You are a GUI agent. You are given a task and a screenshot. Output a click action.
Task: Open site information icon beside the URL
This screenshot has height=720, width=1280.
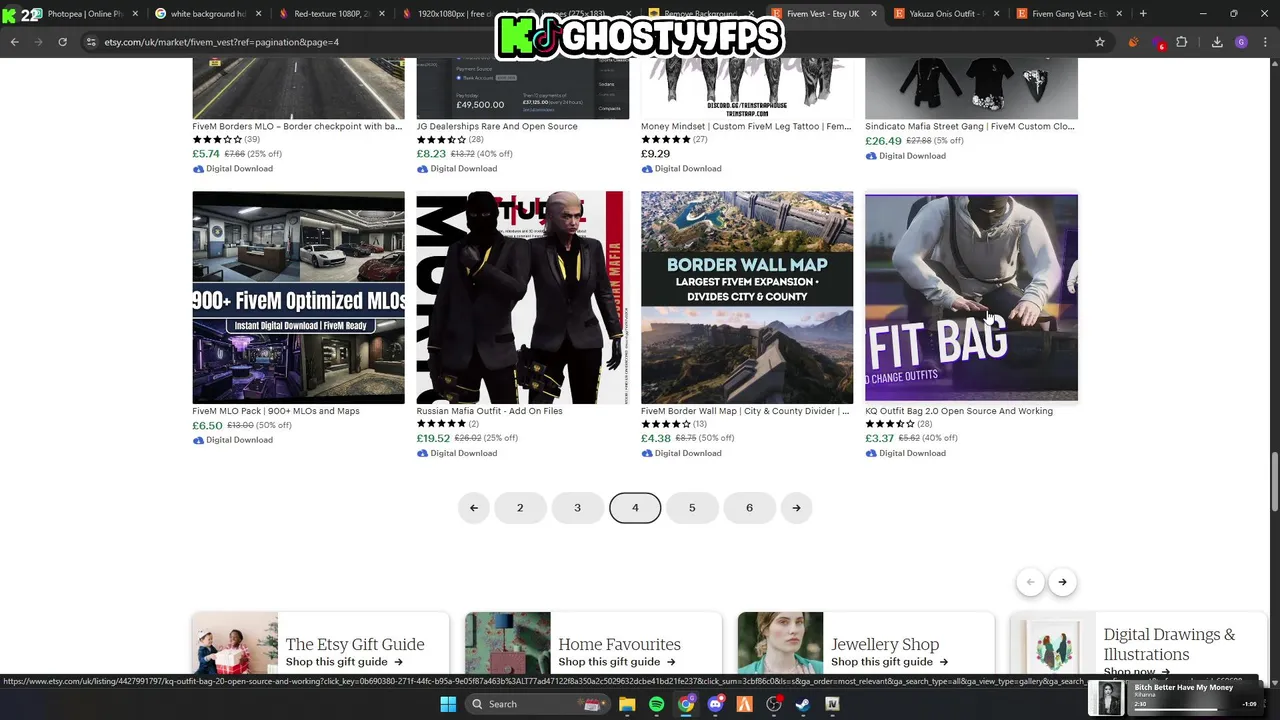point(91,42)
